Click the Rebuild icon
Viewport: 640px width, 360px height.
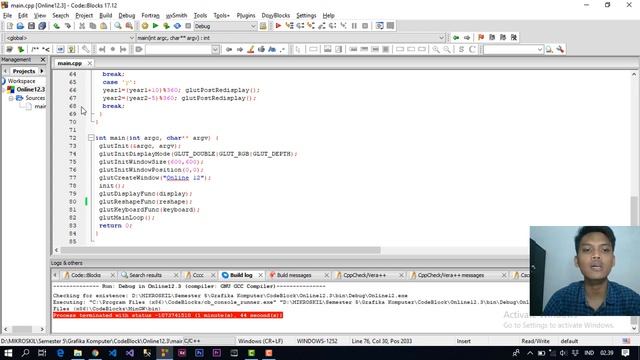pos(177,26)
